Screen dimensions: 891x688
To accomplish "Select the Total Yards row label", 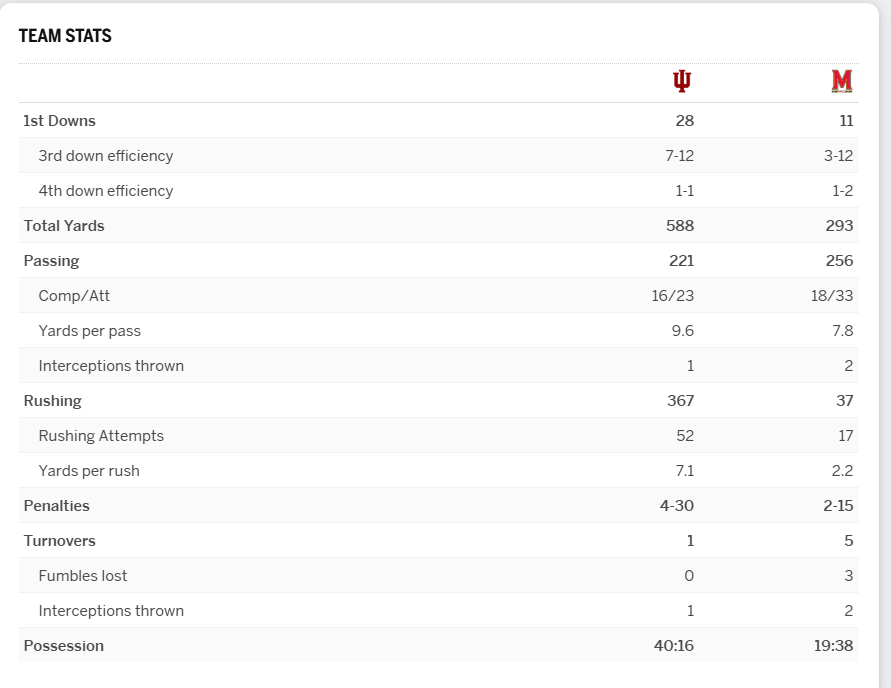I will (x=64, y=226).
